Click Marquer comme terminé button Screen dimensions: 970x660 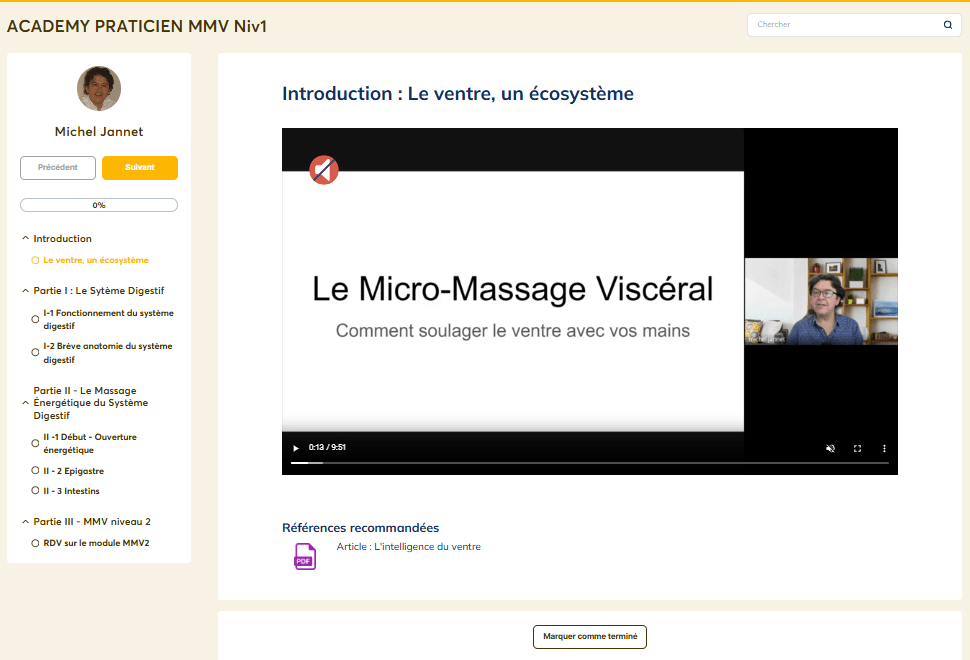pyautogui.click(x=590, y=636)
